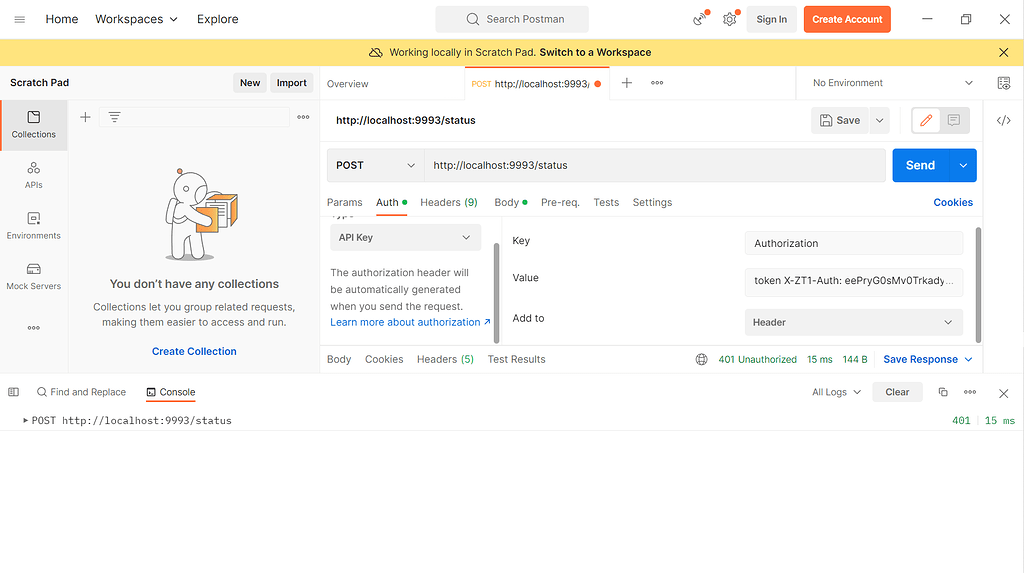Open the APIs sidebar section
The width and height of the screenshot is (1024, 573).
pyautogui.click(x=34, y=175)
